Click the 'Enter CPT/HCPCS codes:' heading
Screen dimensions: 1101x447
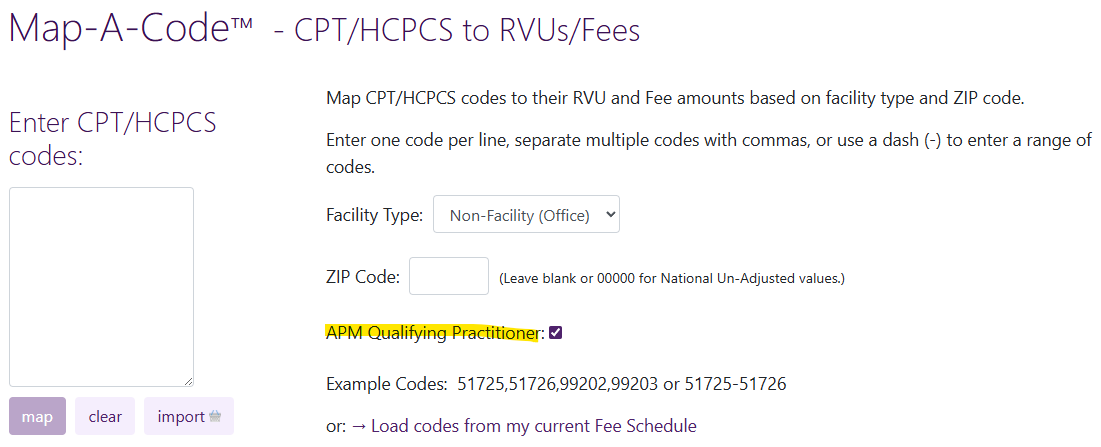pos(113,140)
